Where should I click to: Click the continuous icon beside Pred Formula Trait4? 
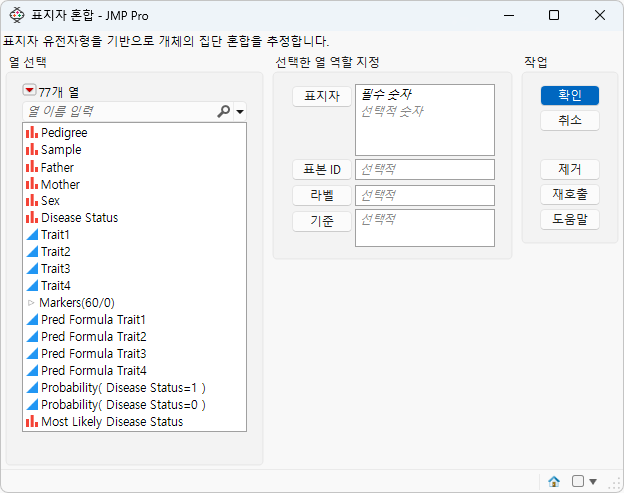point(32,371)
